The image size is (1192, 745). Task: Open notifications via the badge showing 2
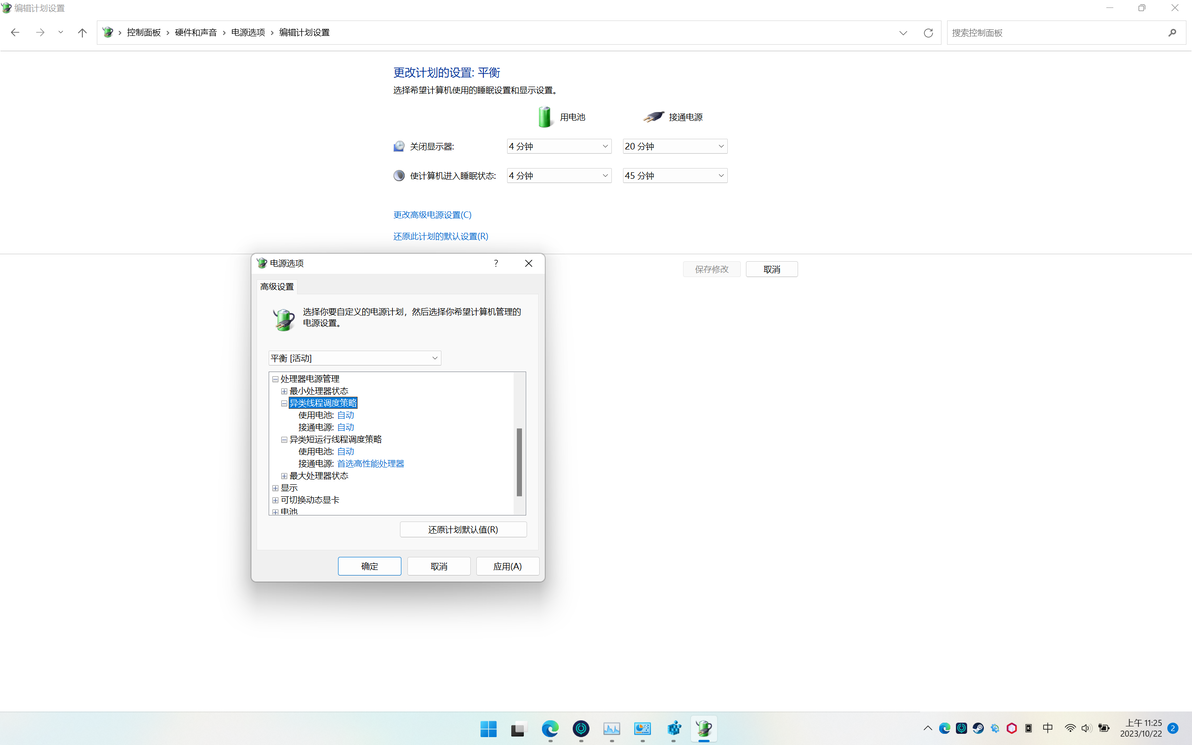[x=1173, y=728]
